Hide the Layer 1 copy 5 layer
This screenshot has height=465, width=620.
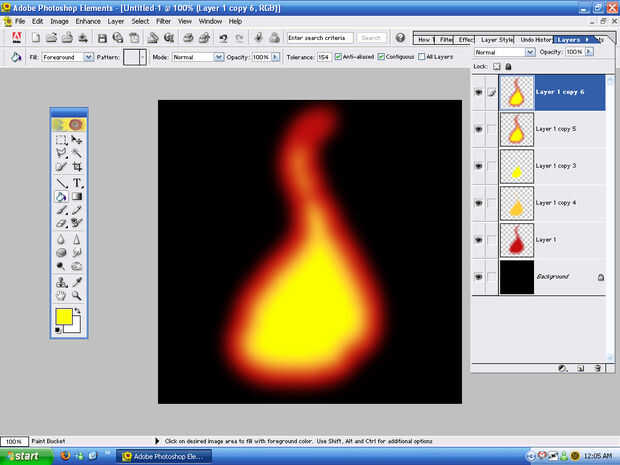click(x=478, y=129)
